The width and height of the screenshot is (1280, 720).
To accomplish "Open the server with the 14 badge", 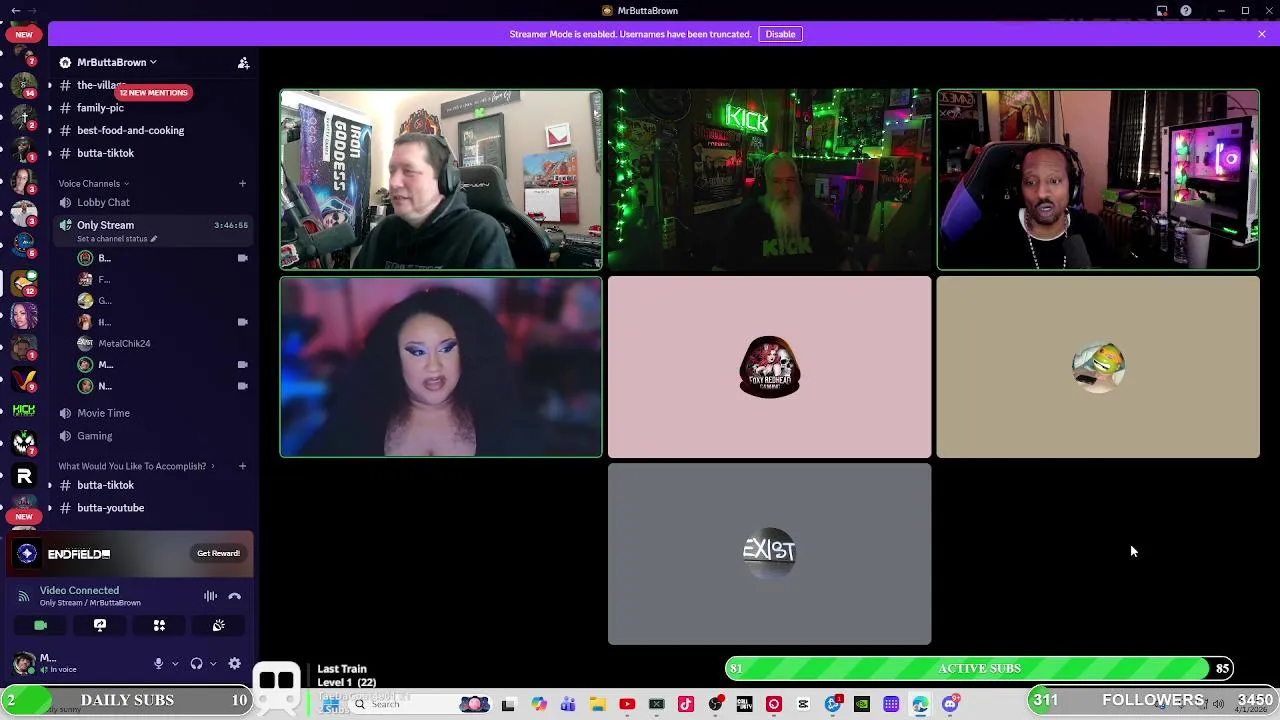I will coord(24,84).
